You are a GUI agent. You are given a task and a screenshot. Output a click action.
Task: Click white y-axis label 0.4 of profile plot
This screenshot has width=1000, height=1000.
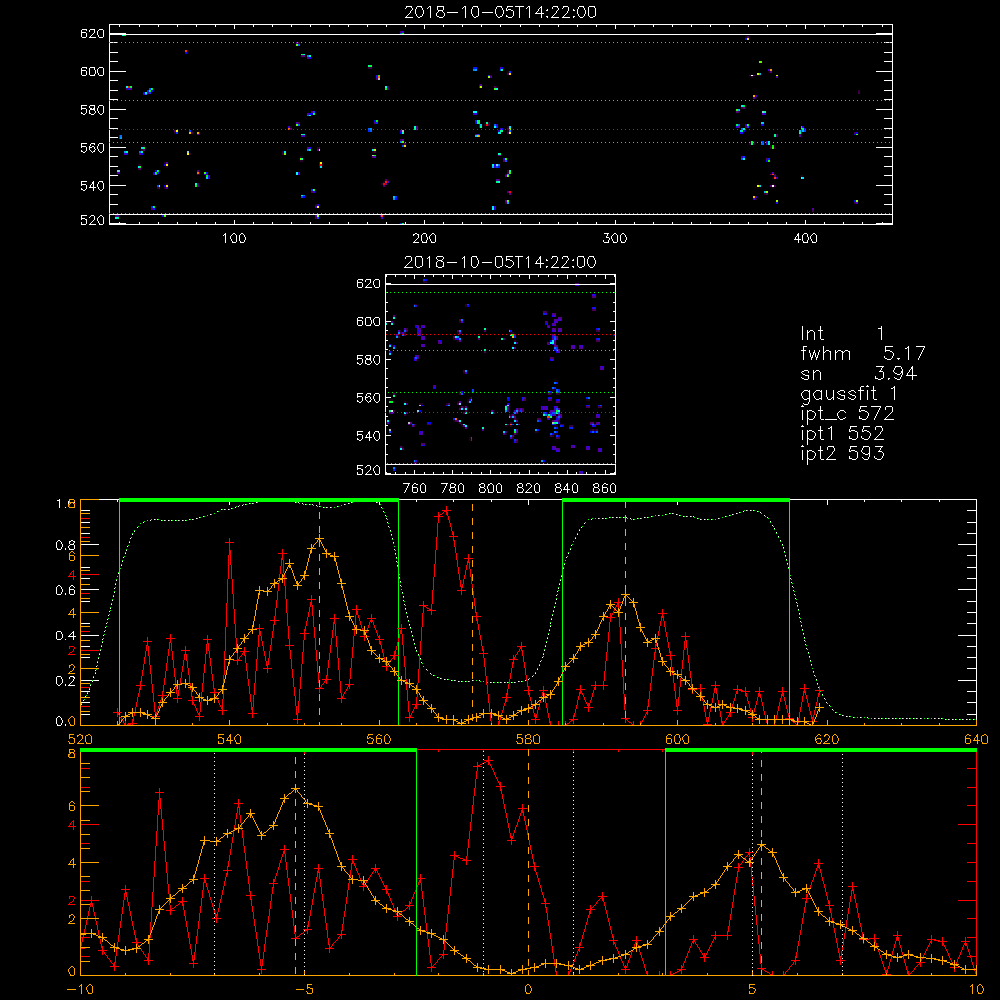[x=66, y=636]
